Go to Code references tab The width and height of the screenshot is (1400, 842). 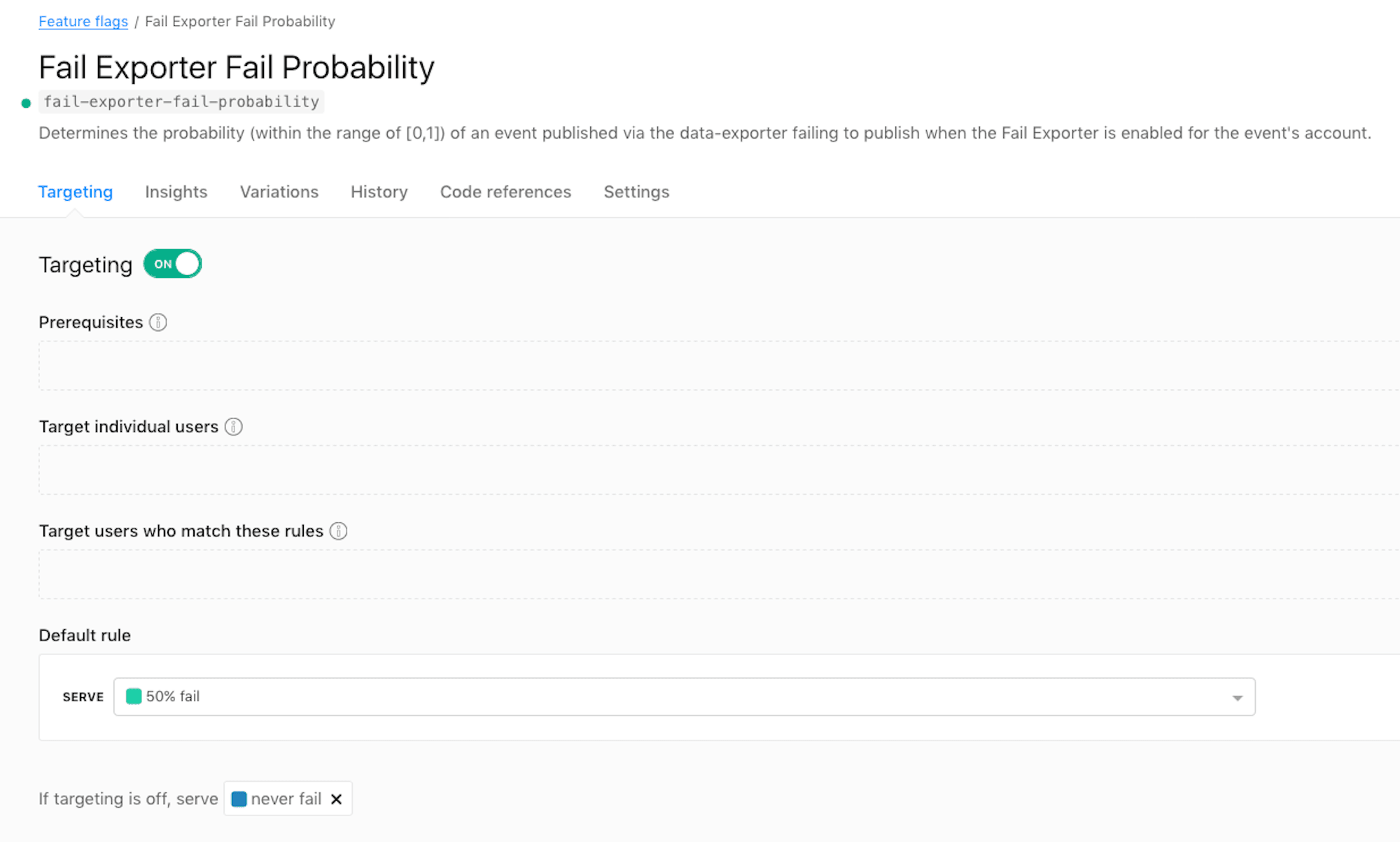click(505, 192)
